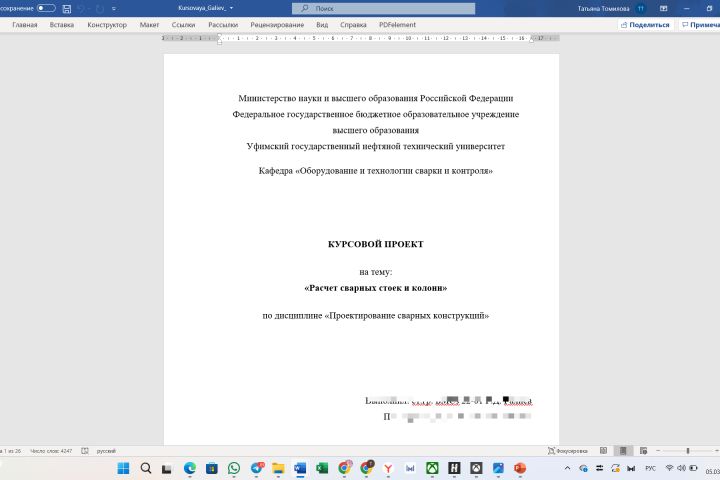
Task: Open ribbon display options icon
Action: 664,8
